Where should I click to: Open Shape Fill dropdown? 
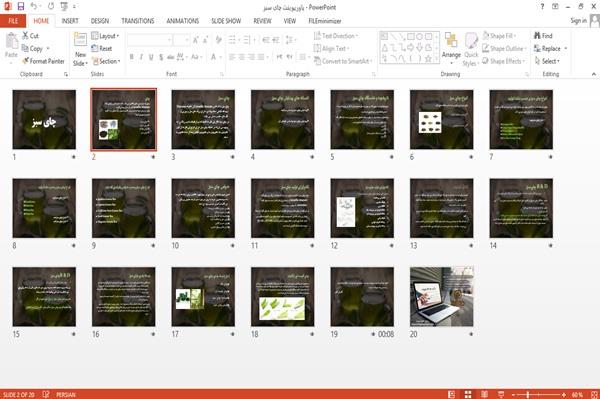pyautogui.click(x=499, y=36)
